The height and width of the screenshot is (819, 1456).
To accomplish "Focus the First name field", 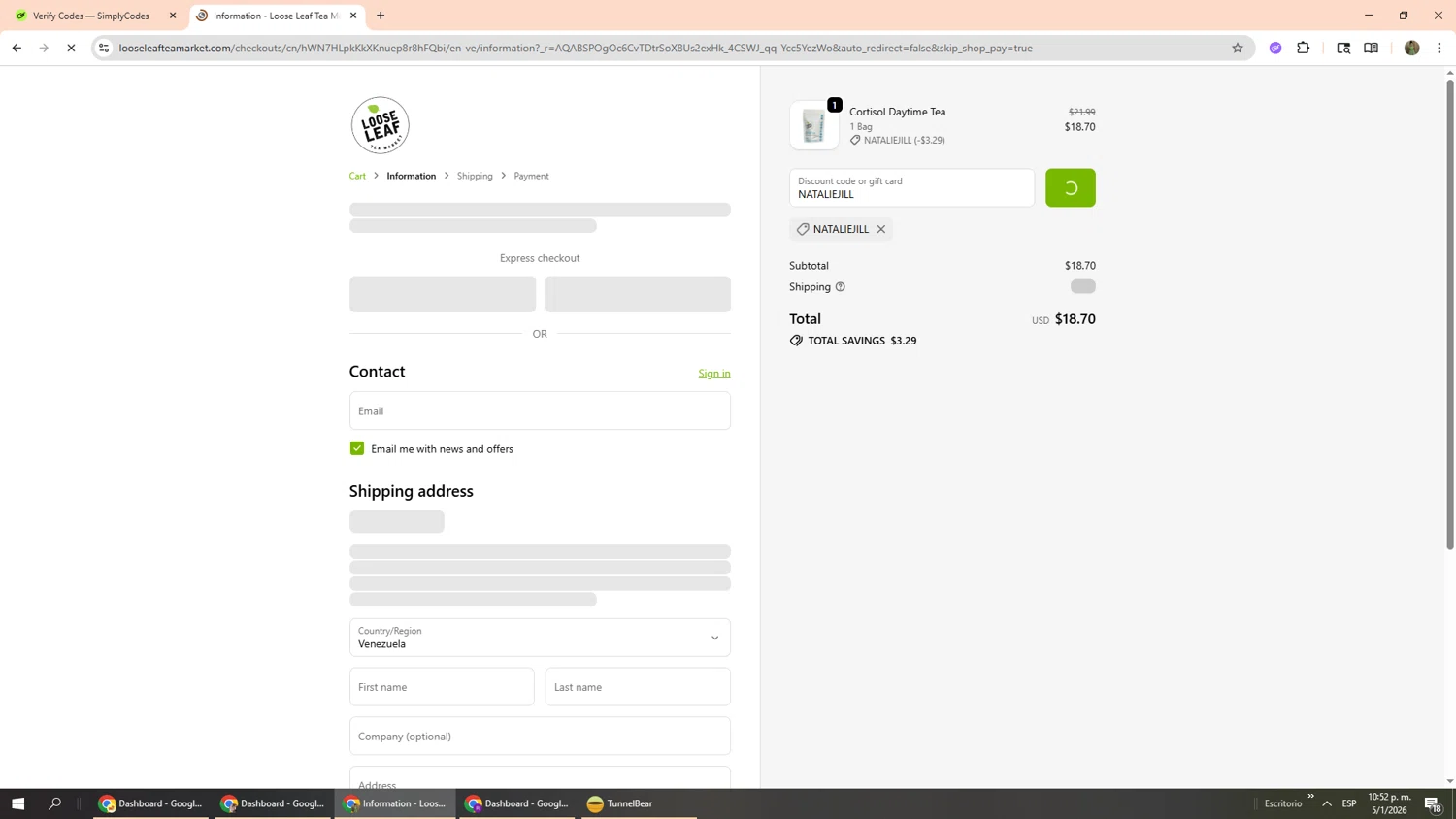I will 442,687.
